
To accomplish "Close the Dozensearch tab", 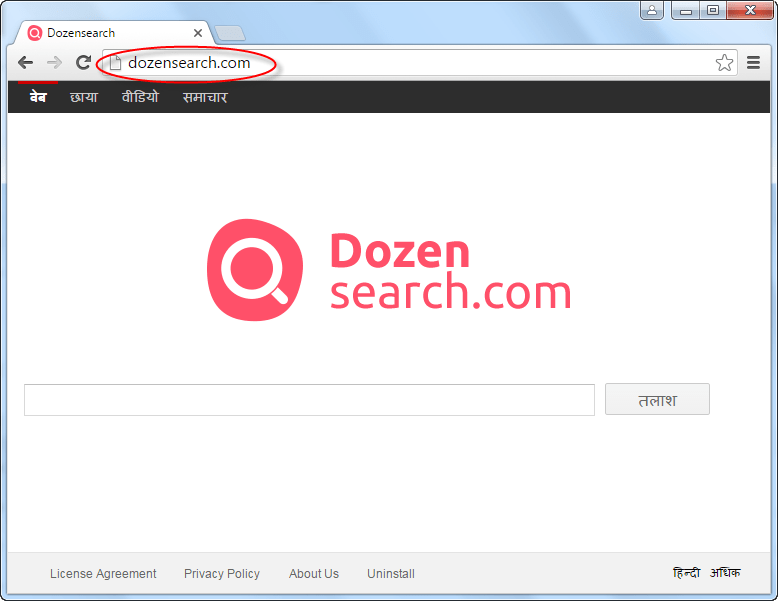I will click(x=197, y=33).
